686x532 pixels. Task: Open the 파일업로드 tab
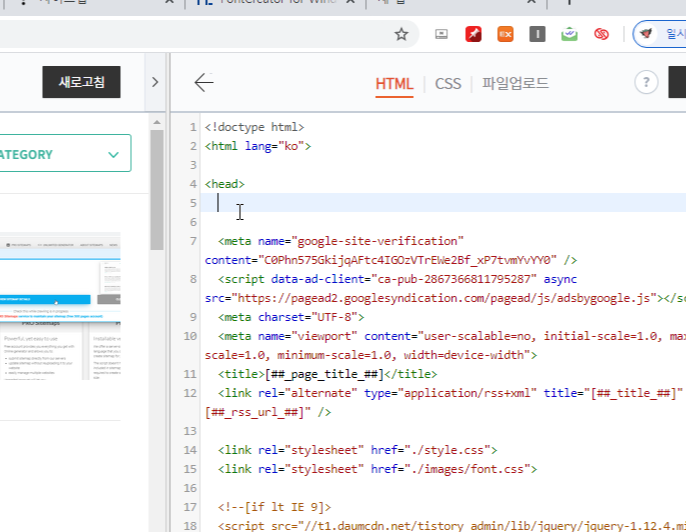click(515, 83)
